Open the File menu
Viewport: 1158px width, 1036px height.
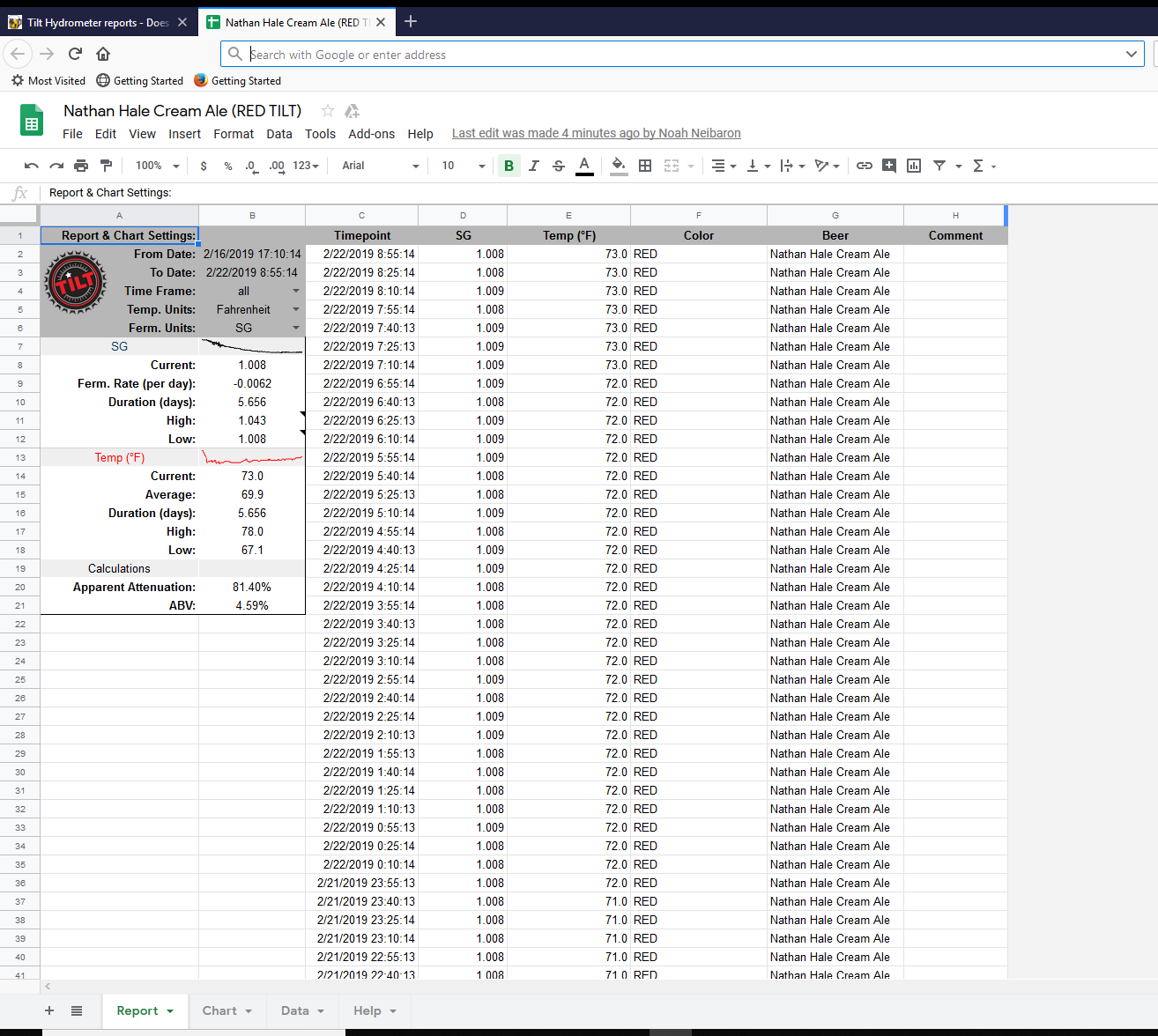coord(72,134)
